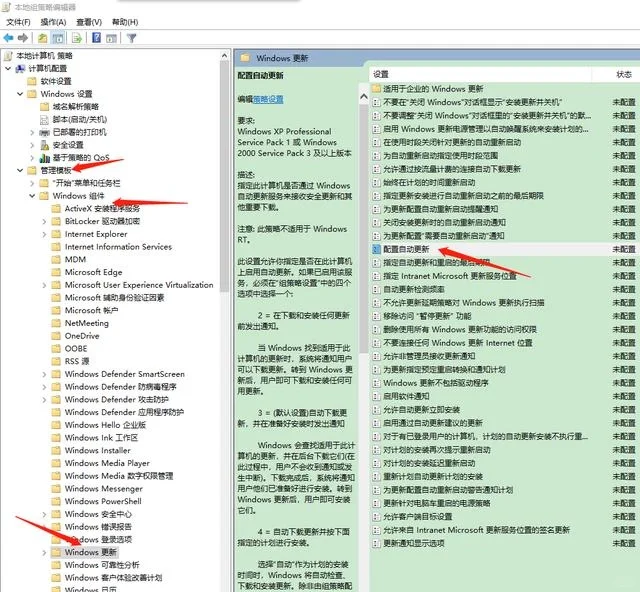
Task: Click the Help toolbar icon
Action: point(96,38)
